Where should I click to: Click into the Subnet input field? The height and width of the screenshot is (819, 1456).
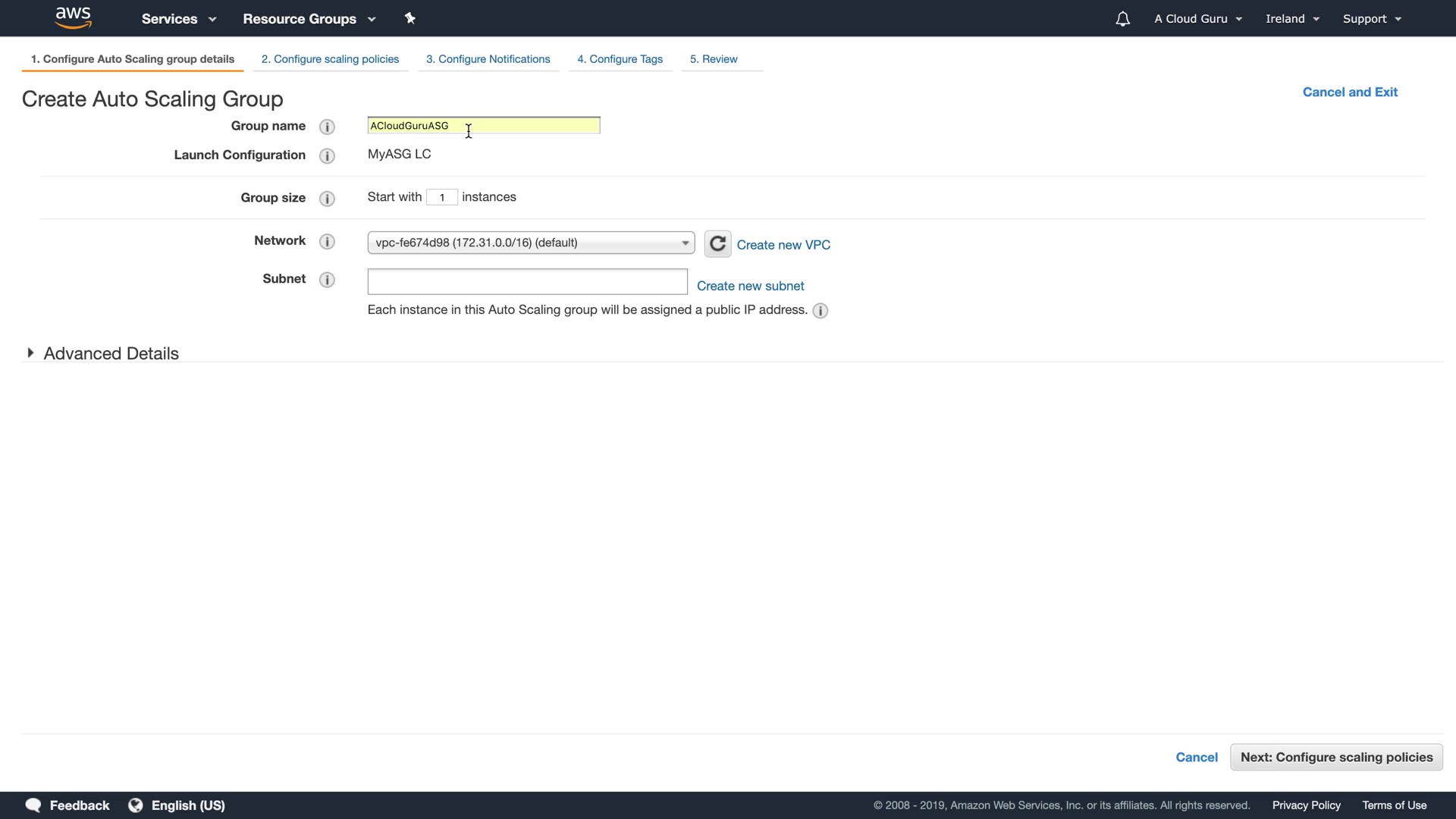[x=527, y=282]
